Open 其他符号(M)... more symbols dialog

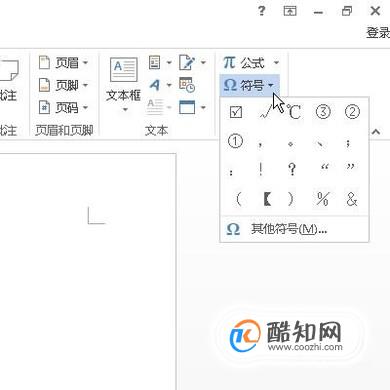pyautogui.click(x=295, y=229)
